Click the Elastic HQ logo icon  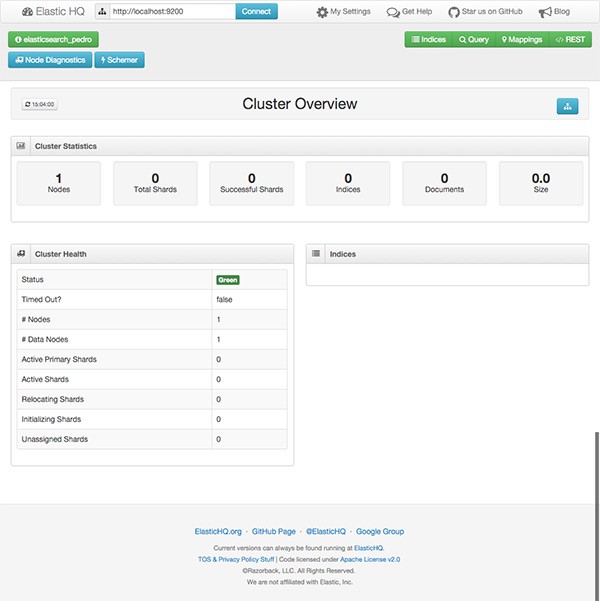click(27, 11)
